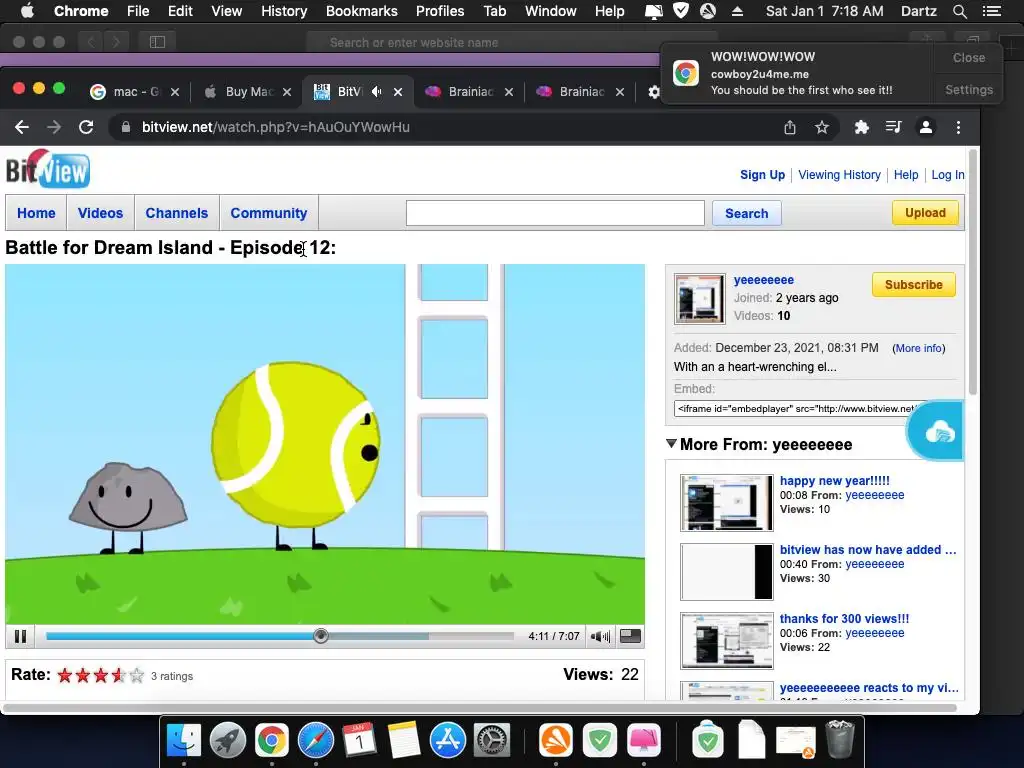Rate the video five stars
Image resolution: width=1024 pixels, height=768 pixels.
pyautogui.click(x=136, y=675)
